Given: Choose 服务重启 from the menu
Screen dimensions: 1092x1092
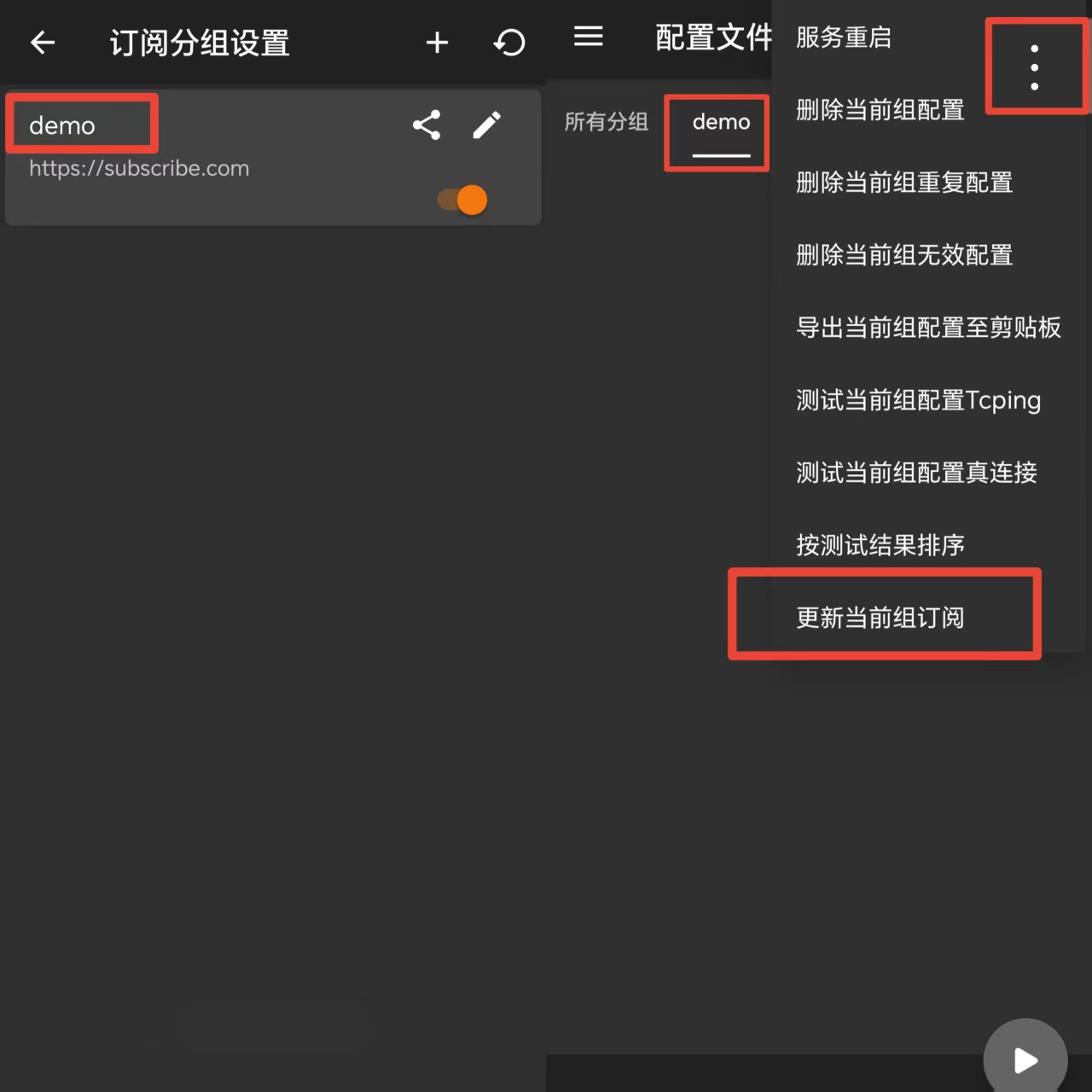Looking at the screenshot, I should [843, 38].
